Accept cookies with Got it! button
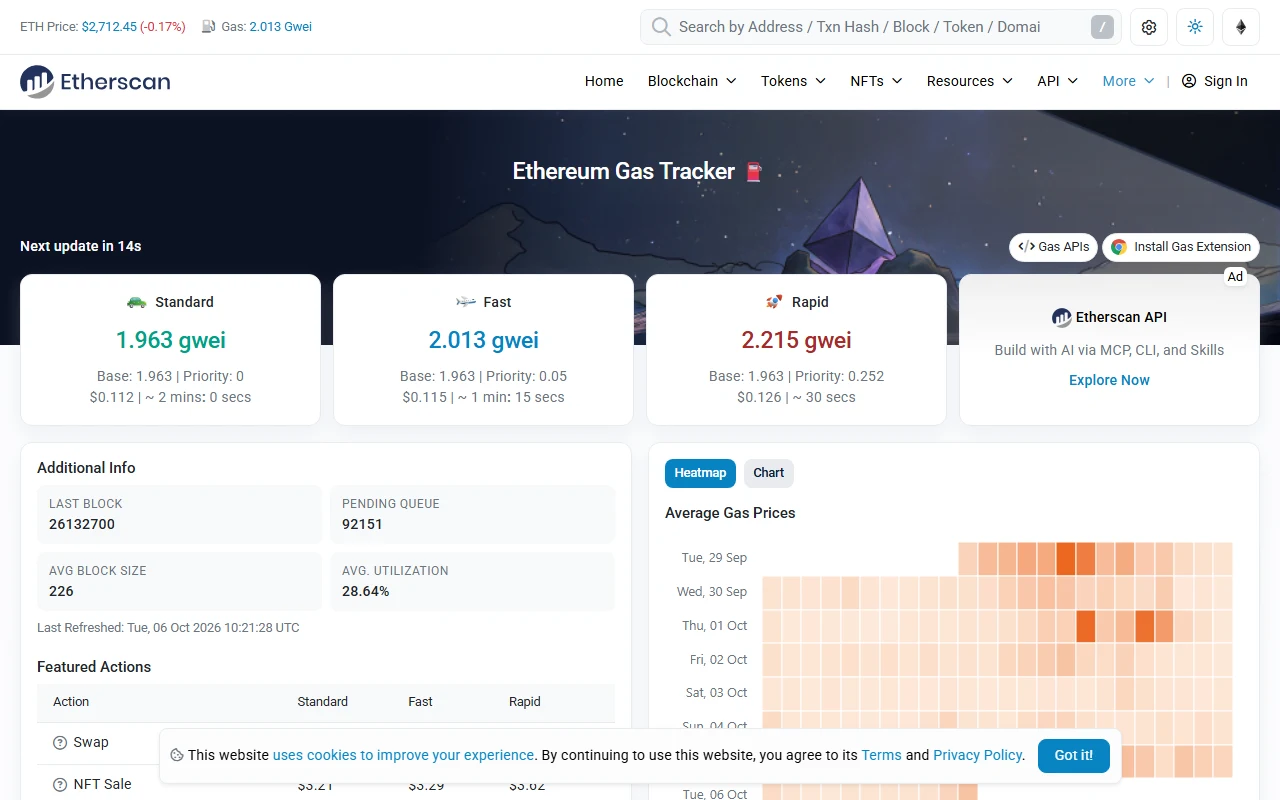Image resolution: width=1280 pixels, height=800 pixels. tap(1074, 755)
